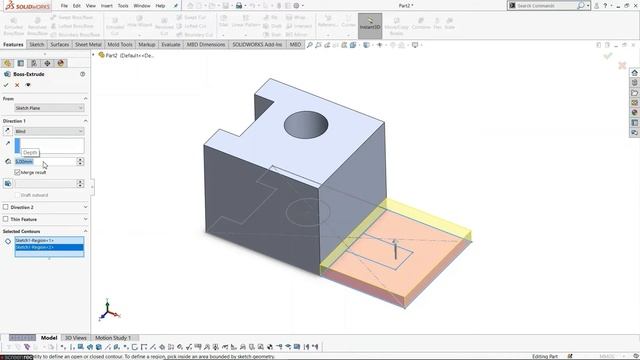Open ConfigurationManager tab icon
Image resolution: width=640 pixels, height=360 pixels.
tap(34, 63)
